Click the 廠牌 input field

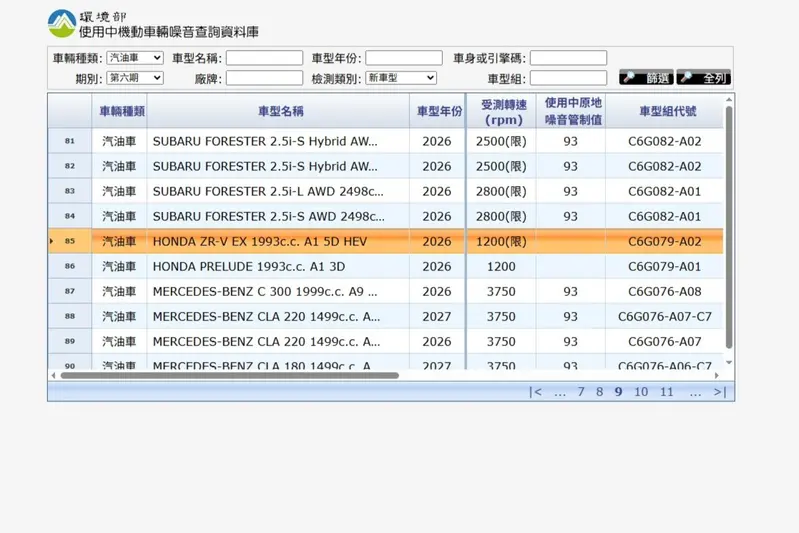point(264,78)
